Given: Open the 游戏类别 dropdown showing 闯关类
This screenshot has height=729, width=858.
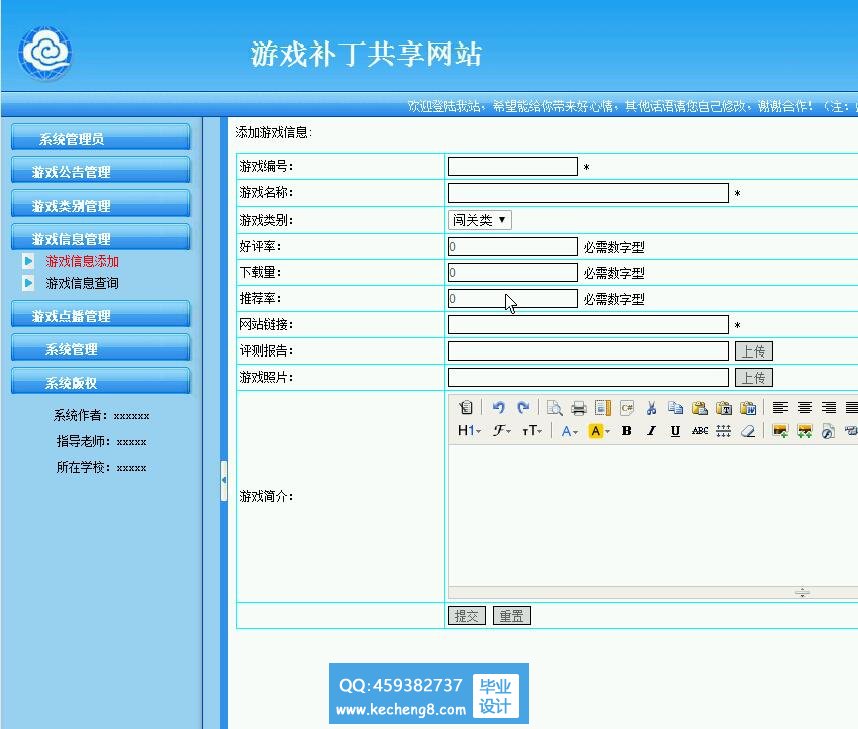Looking at the screenshot, I should click(479, 220).
